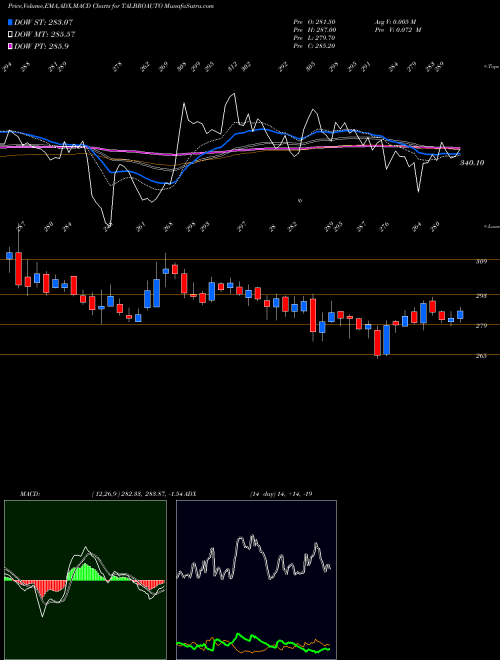
Task: Click the magenta DOW PT legend swatch
Action: 10,46
